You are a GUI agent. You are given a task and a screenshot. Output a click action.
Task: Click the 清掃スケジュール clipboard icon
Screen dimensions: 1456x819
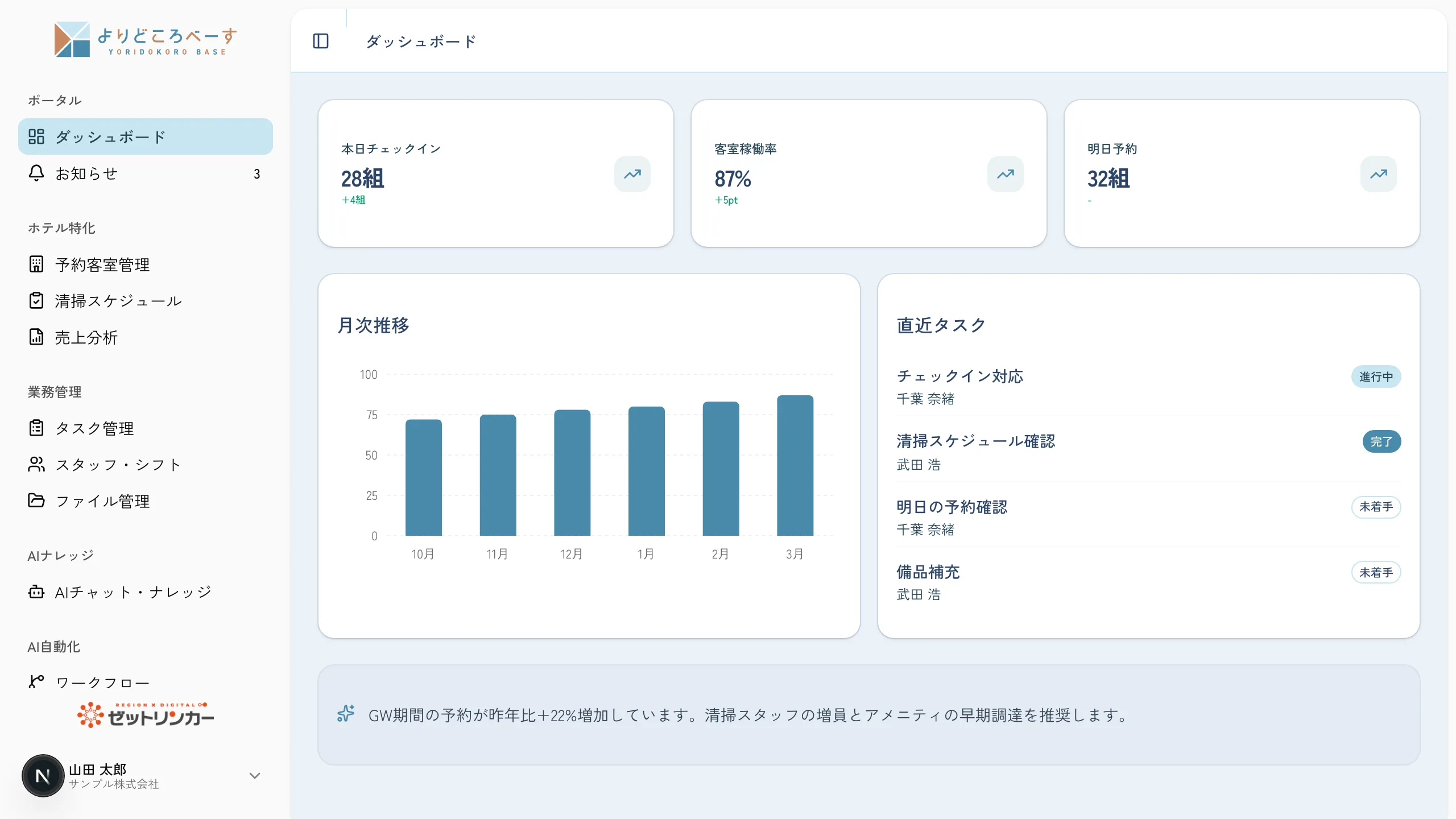36,300
